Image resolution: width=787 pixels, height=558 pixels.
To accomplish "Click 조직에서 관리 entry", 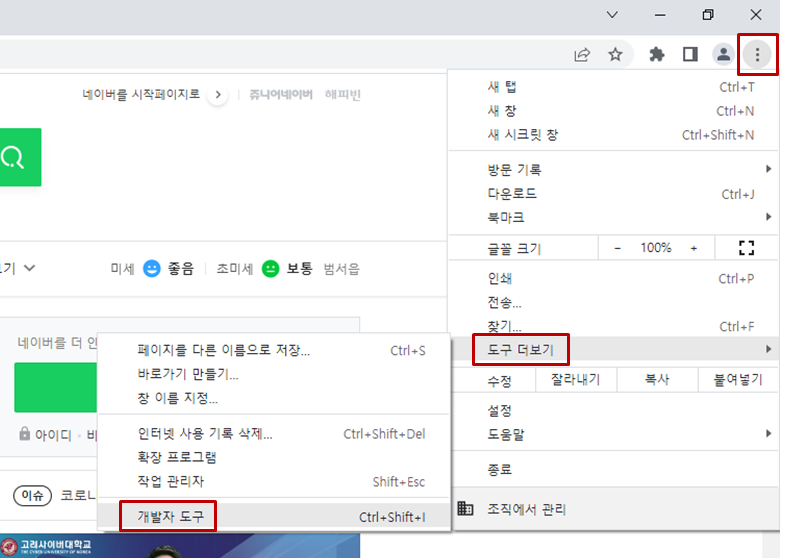I will click(614, 509).
